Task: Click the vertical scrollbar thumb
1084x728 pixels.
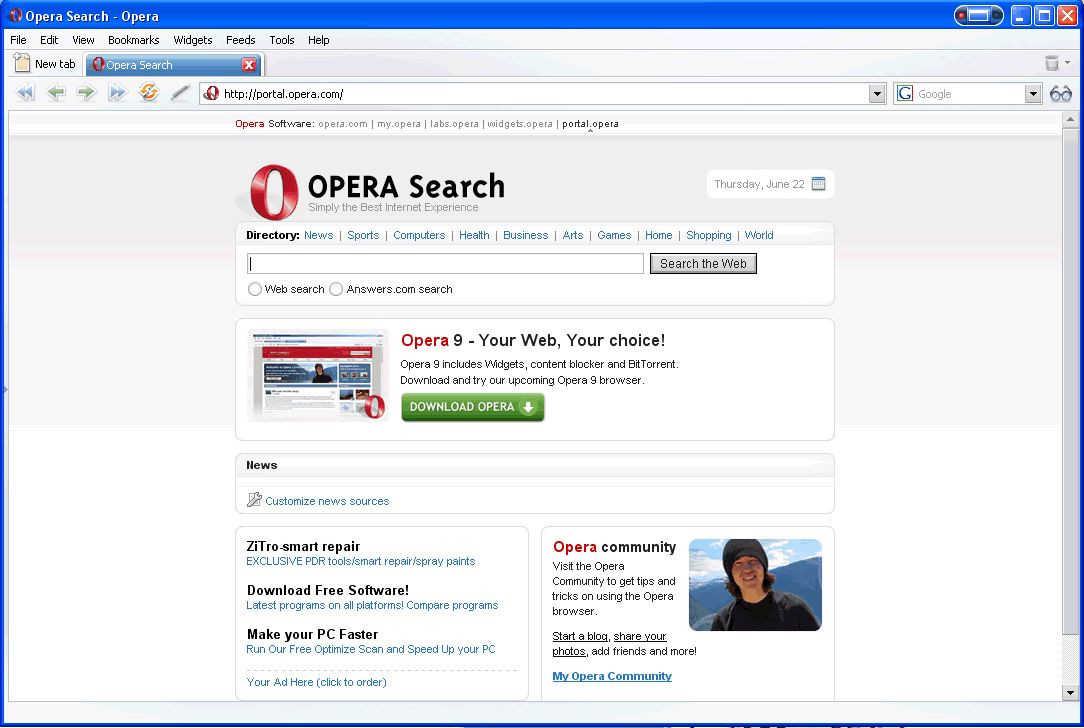Action: click(1070, 381)
